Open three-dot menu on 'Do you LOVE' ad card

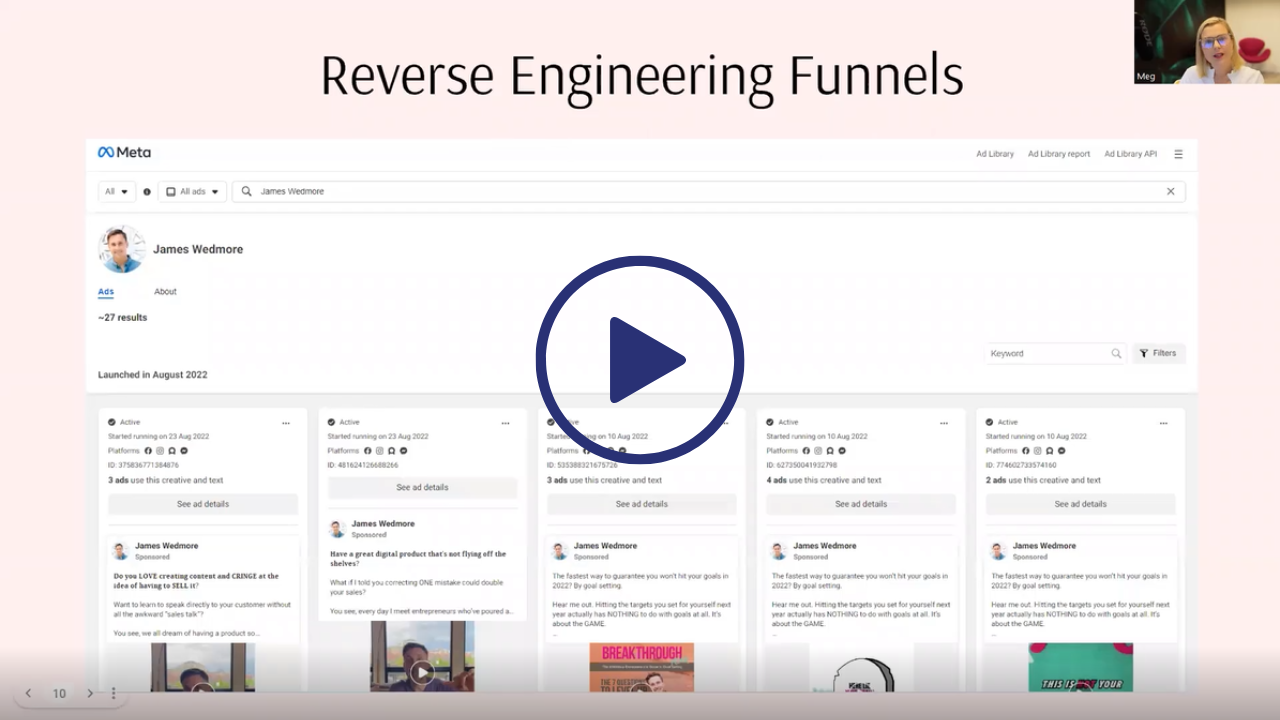coord(286,423)
